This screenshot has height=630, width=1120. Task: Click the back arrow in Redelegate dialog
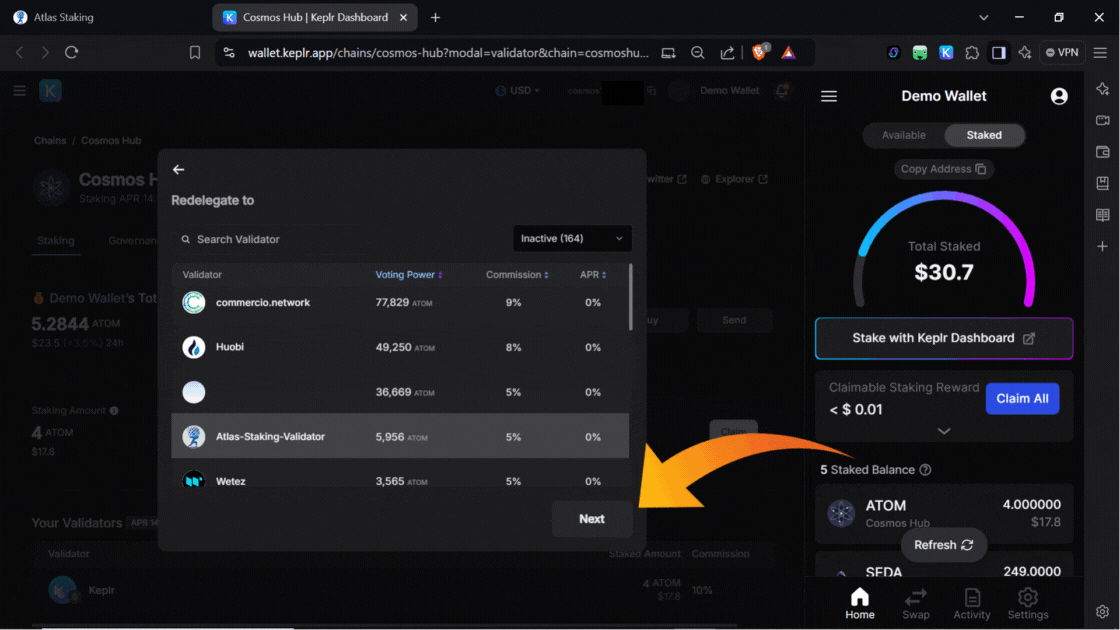click(179, 170)
